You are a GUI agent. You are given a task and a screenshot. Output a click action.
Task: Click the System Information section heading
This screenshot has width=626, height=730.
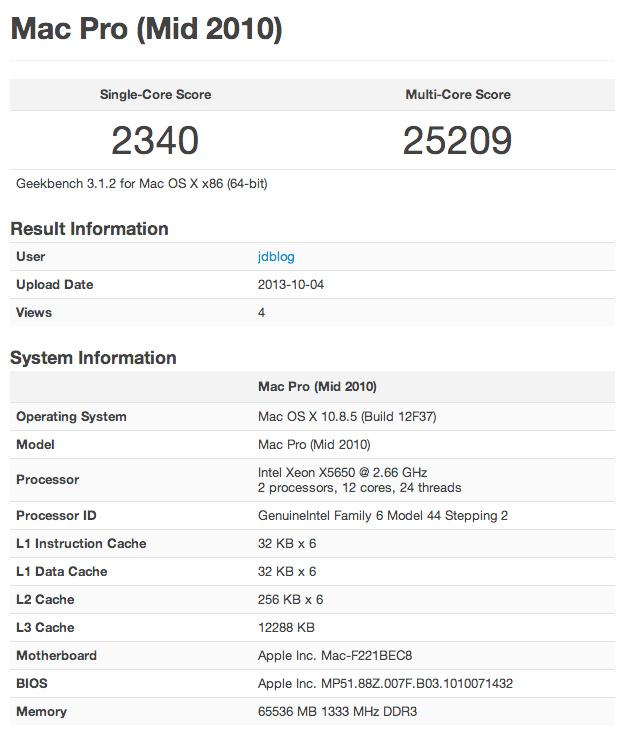point(94,358)
